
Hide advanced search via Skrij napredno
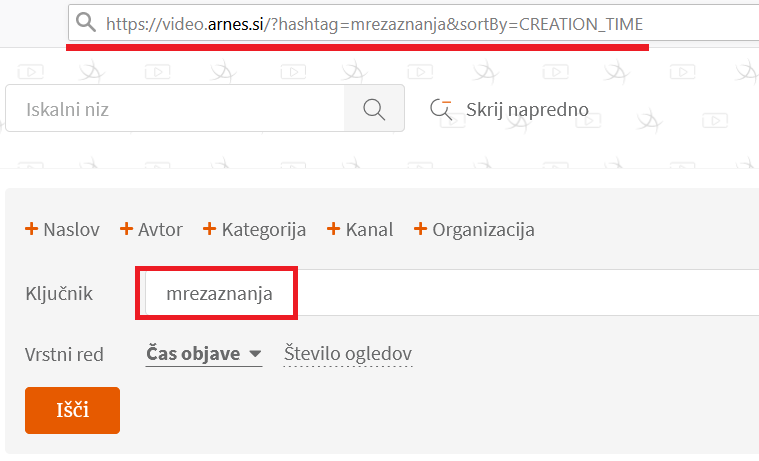coord(527,109)
